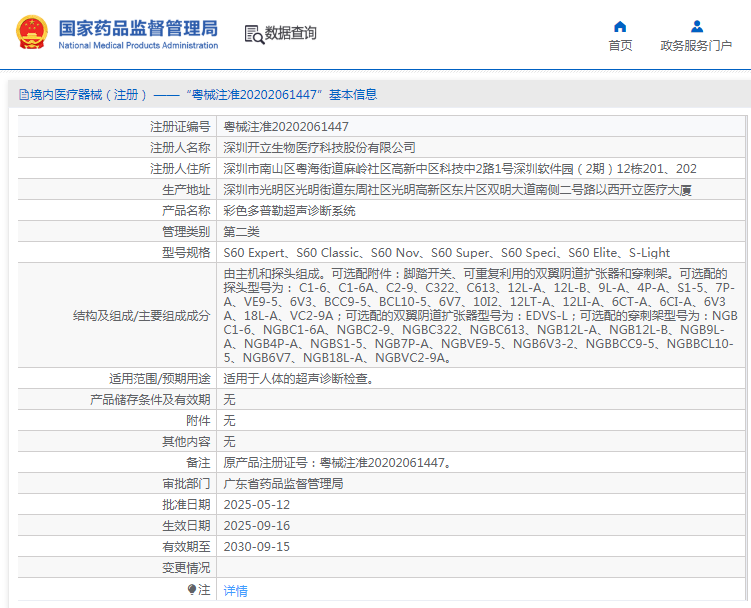
Task: Open the 详情 link in the 注 row
Action: click(235, 591)
